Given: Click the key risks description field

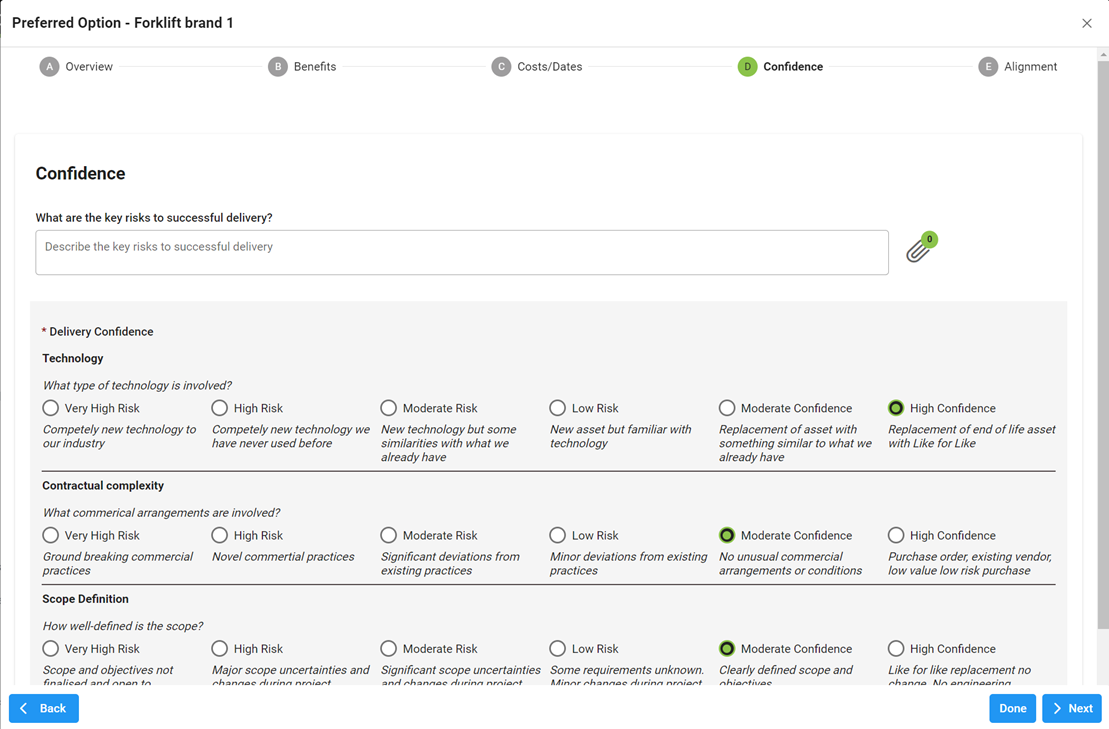Looking at the screenshot, I should pos(462,252).
